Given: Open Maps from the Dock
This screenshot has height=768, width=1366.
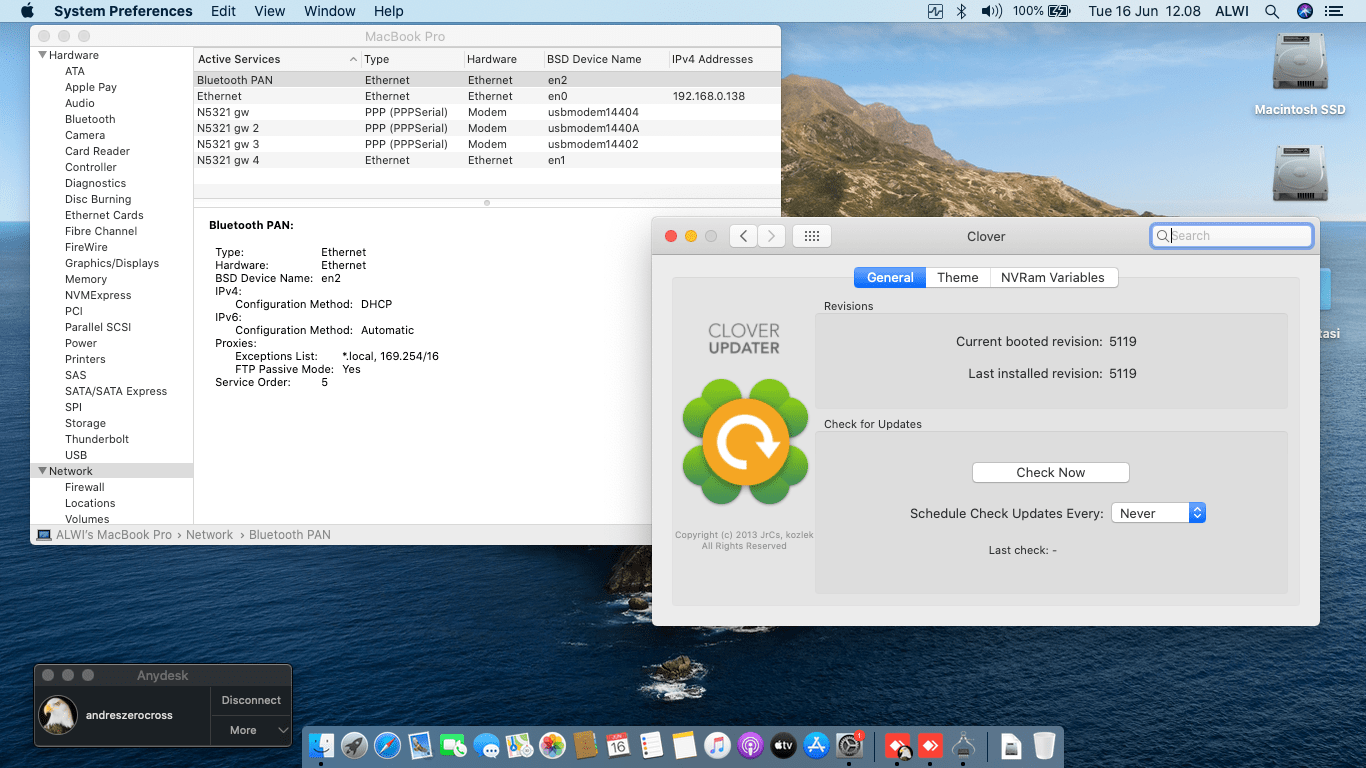Looking at the screenshot, I should pyautogui.click(x=519, y=745).
